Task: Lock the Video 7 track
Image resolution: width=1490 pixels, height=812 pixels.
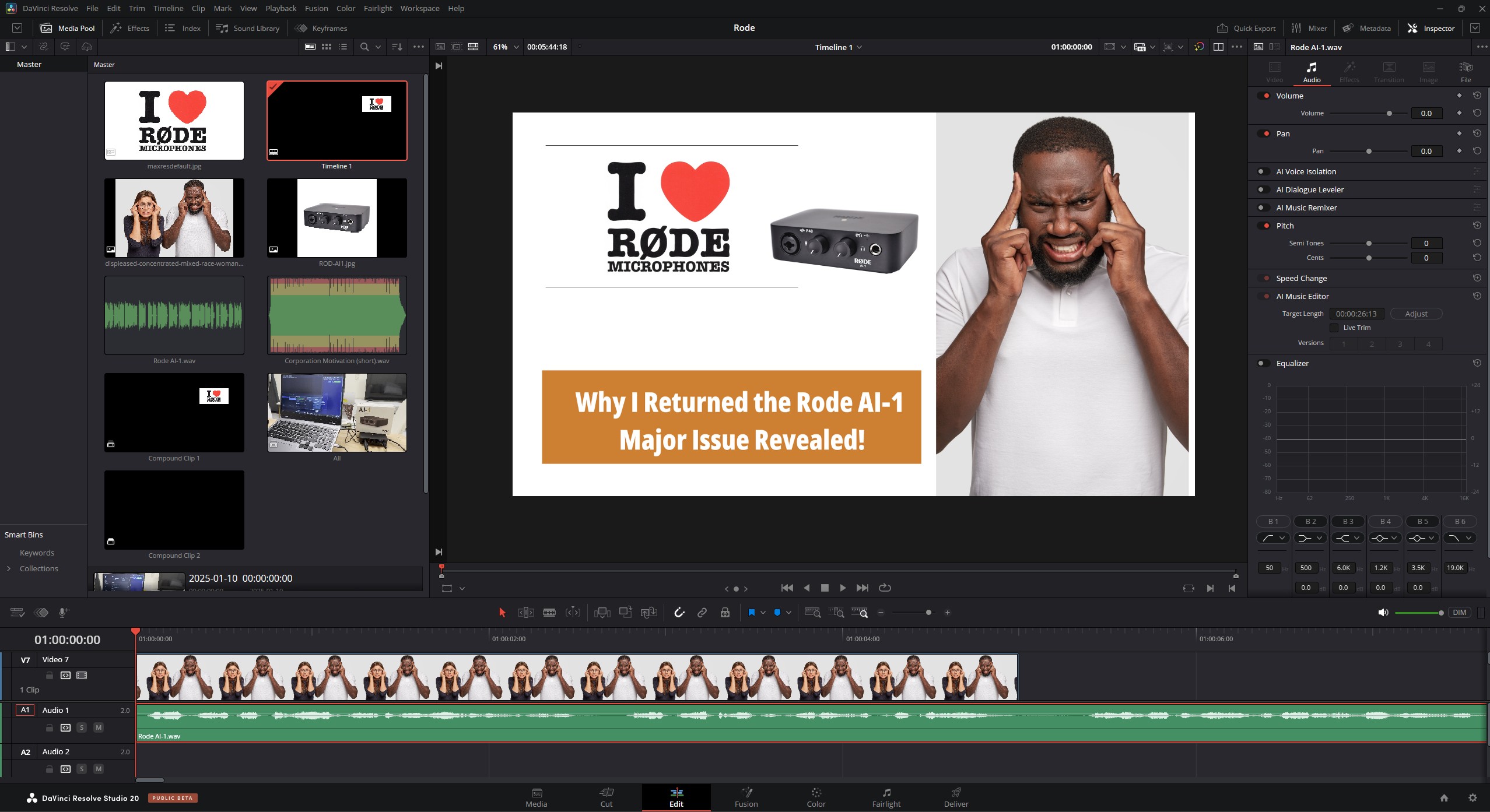Action: click(x=50, y=676)
